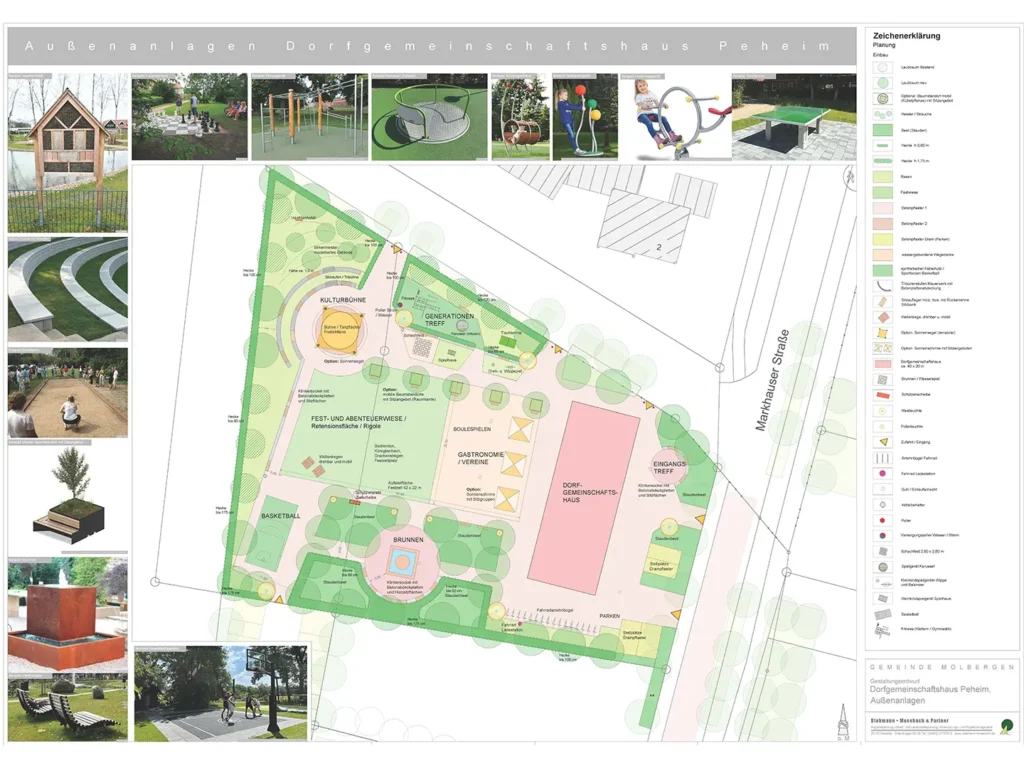Viewport: 1024px width, 768px height.
Task: Click the climbing fitness frame photo
Action: (310, 116)
